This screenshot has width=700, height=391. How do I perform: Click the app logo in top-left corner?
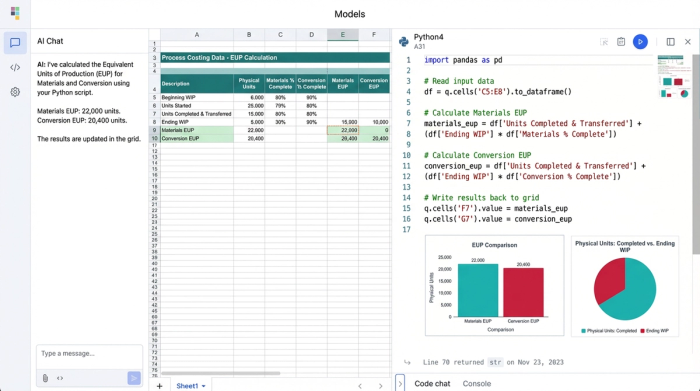click(x=15, y=13)
